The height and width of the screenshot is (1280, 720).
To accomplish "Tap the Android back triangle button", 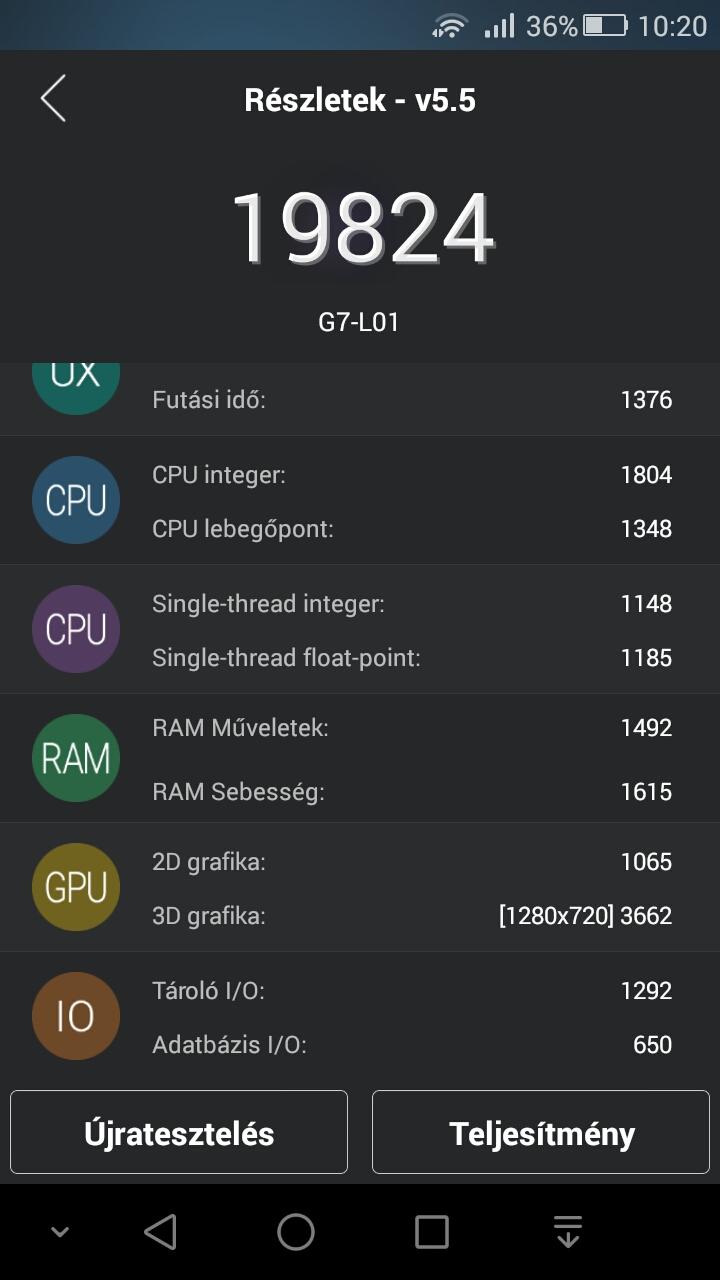I will 161,1232.
